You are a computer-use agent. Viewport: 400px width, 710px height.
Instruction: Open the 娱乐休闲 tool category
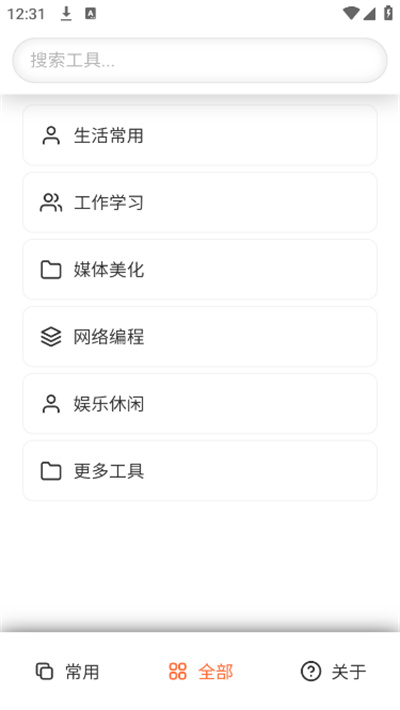[200, 403]
